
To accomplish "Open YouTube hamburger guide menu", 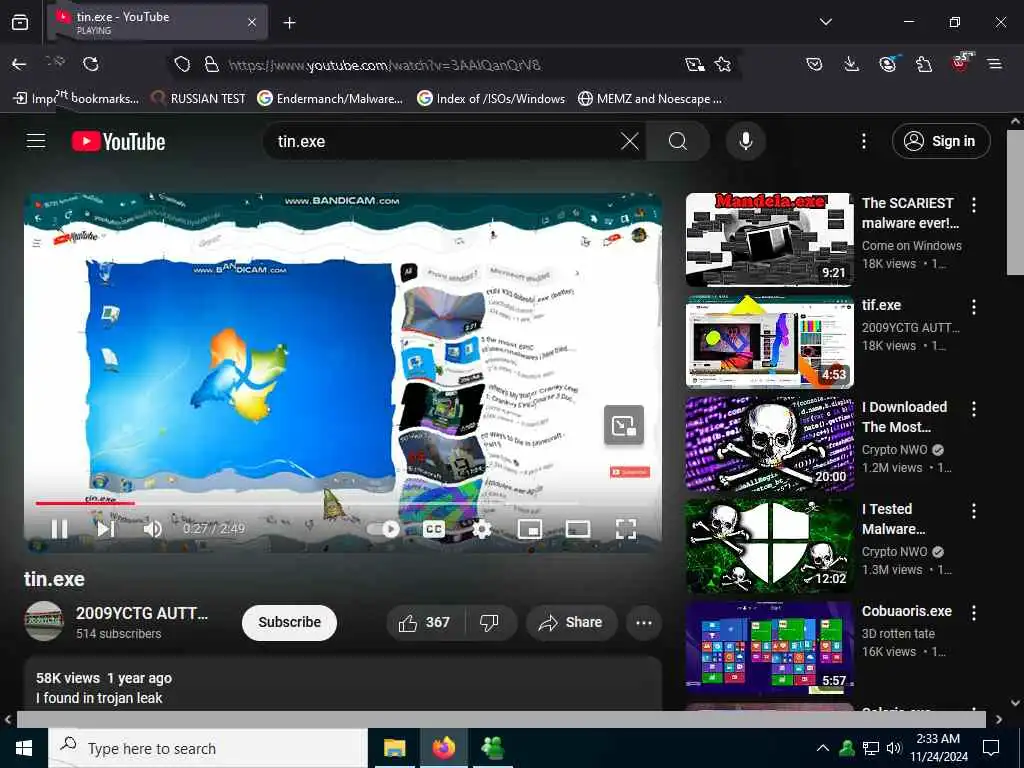I will [x=36, y=140].
